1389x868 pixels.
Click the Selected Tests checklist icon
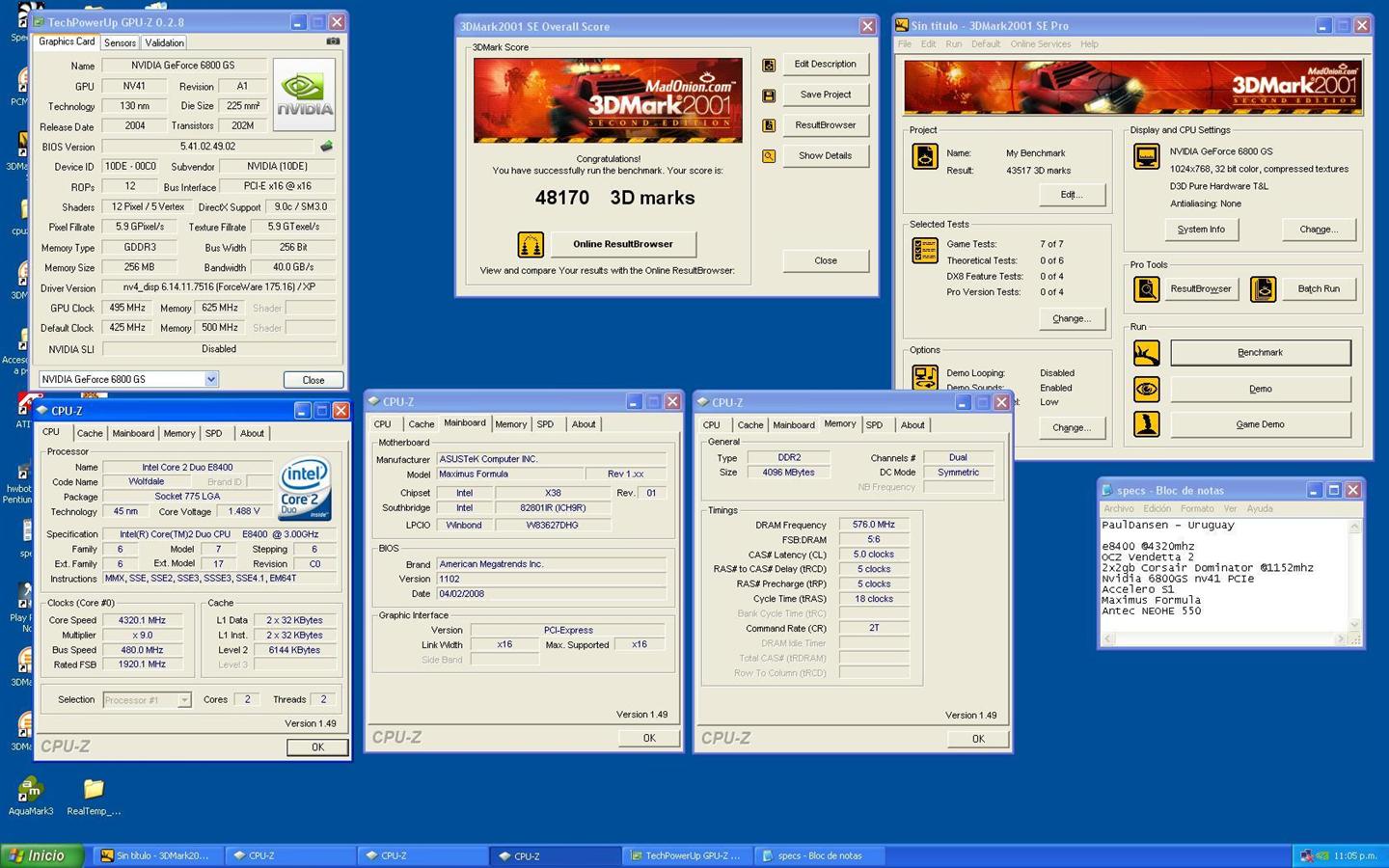[x=925, y=251]
